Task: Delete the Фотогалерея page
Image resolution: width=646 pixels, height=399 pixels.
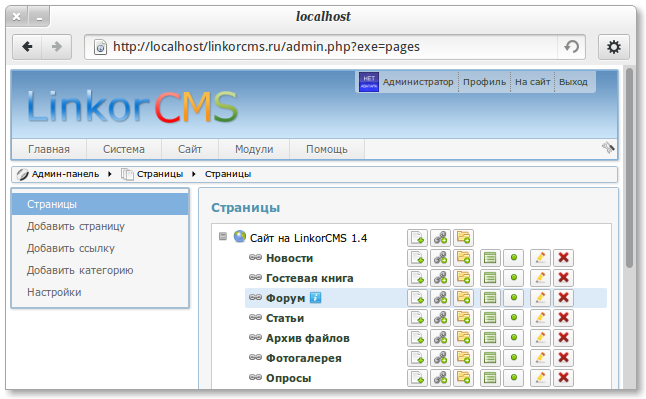Action: click(x=563, y=358)
